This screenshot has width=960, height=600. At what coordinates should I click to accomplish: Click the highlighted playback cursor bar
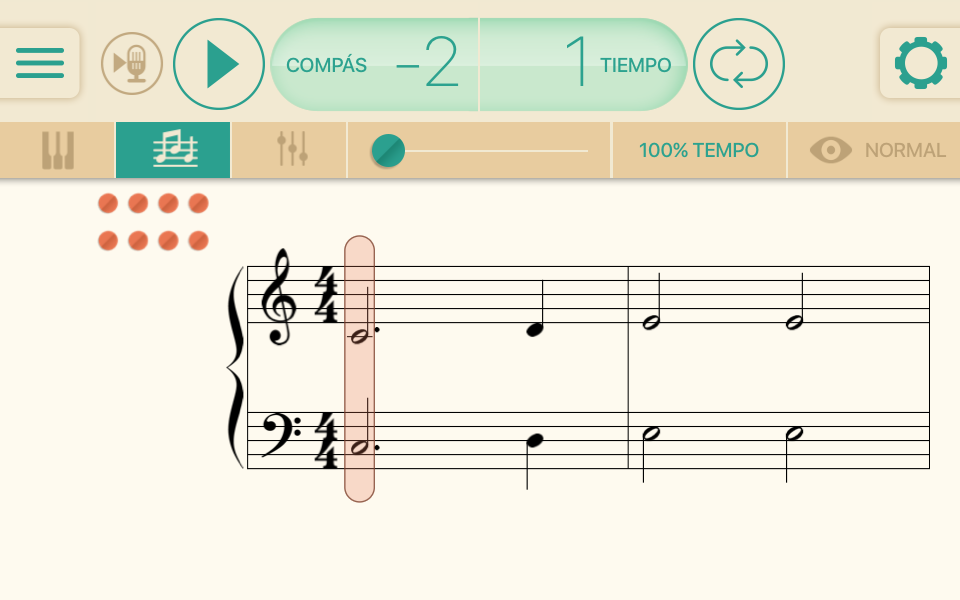[x=359, y=369]
